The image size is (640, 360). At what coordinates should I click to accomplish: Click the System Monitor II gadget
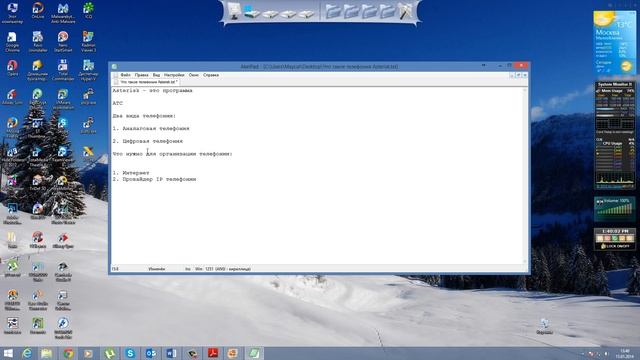(614, 136)
